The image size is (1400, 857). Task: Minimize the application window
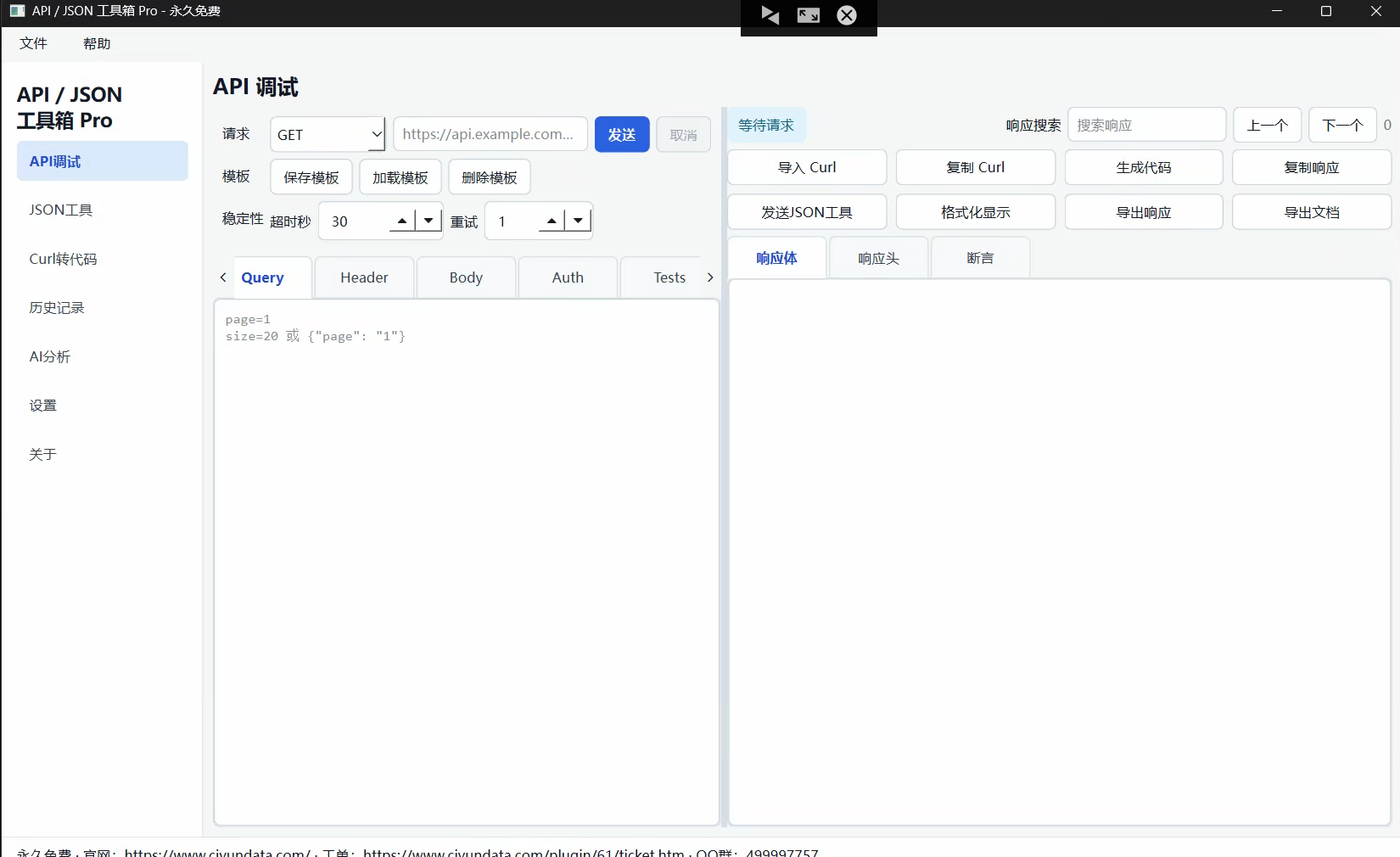tap(1277, 11)
